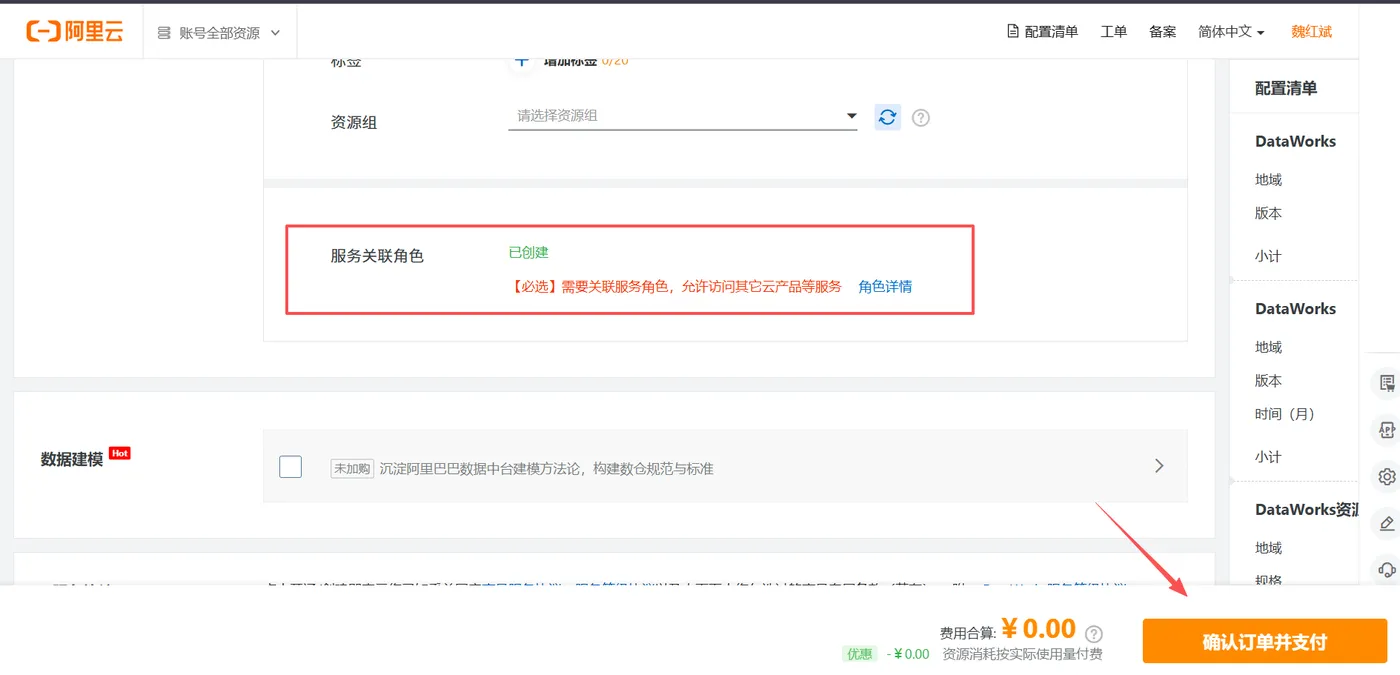The width and height of the screenshot is (1400, 675).
Task: Click the Hot badge next to 数据建模
Action: pyautogui.click(x=120, y=453)
